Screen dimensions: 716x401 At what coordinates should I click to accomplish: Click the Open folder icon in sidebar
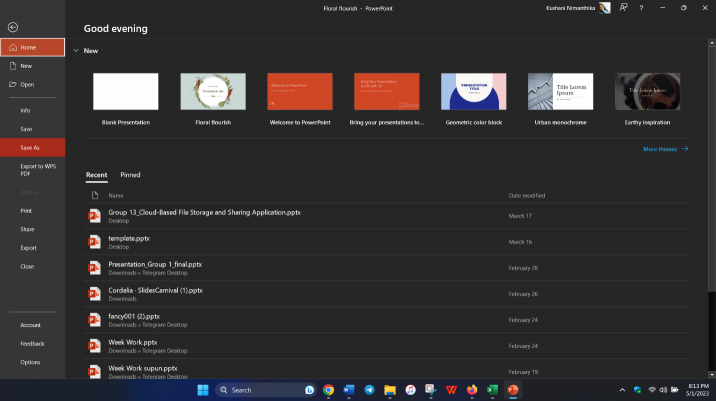(13, 84)
